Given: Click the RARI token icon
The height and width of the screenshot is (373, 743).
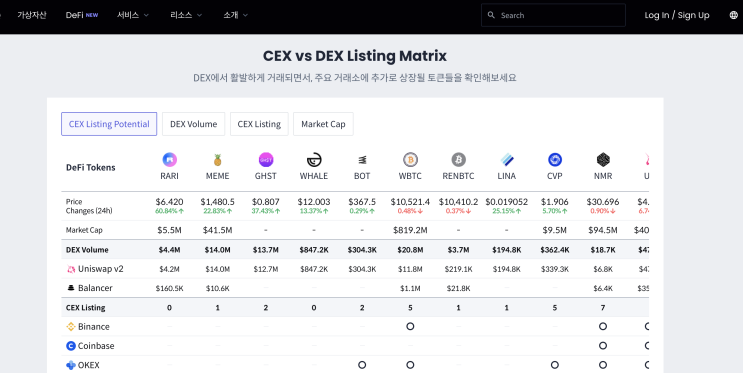Looking at the screenshot, I should [169, 160].
